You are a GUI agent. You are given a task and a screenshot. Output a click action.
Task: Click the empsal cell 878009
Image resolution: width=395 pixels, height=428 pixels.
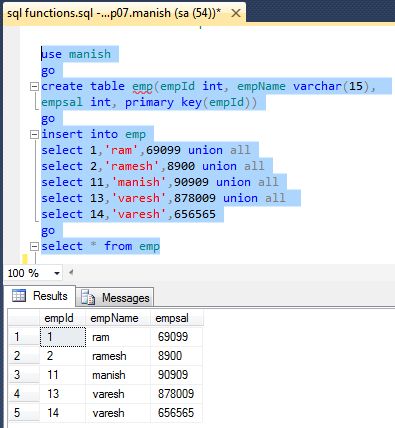click(177, 394)
